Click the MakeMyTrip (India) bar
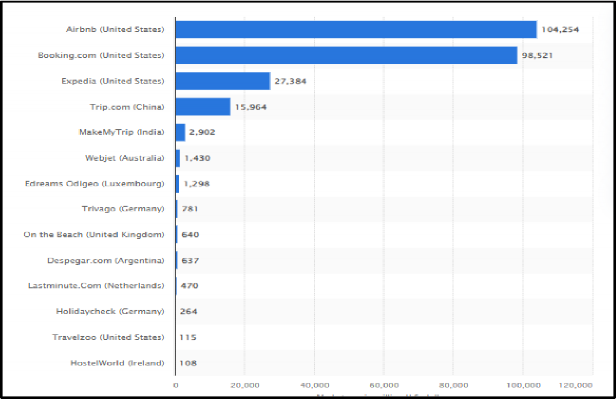 click(x=180, y=132)
